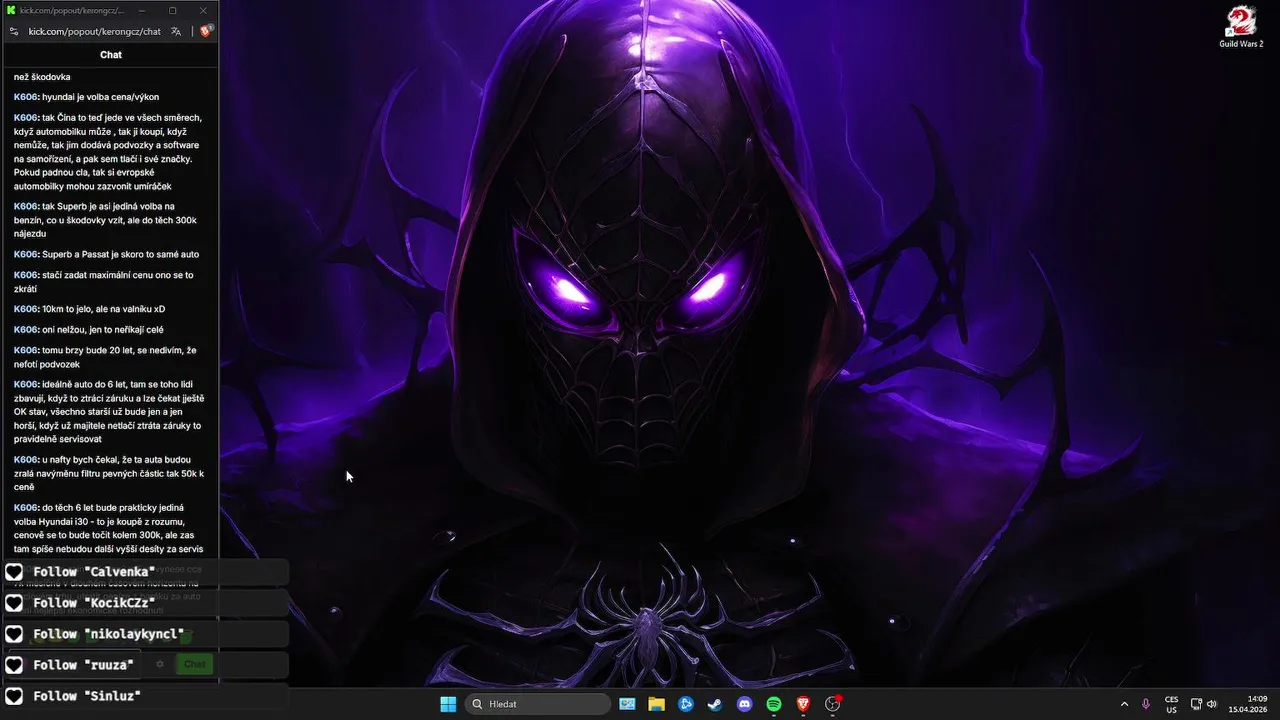1280x720 pixels.
Task: Open the chat settings gear icon
Action: click(160, 664)
